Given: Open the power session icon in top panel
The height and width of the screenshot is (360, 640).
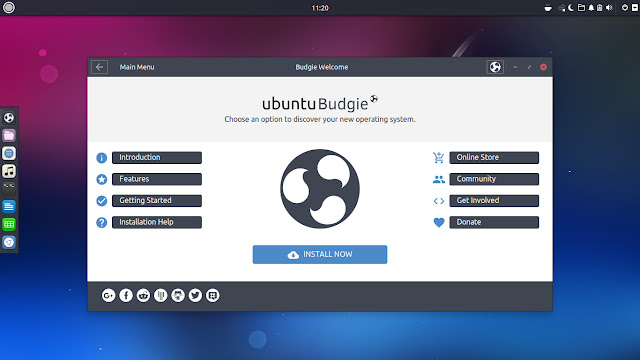Looking at the screenshot, I should coord(625,8).
